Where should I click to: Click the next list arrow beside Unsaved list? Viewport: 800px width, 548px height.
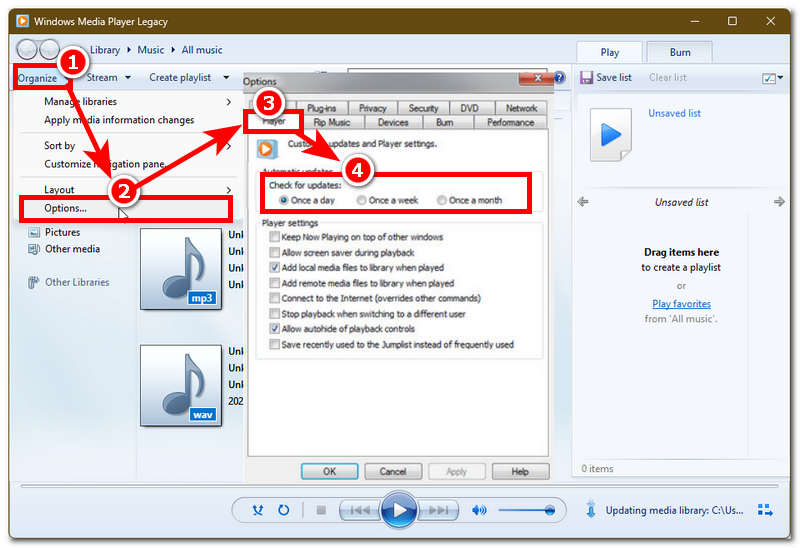click(779, 202)
